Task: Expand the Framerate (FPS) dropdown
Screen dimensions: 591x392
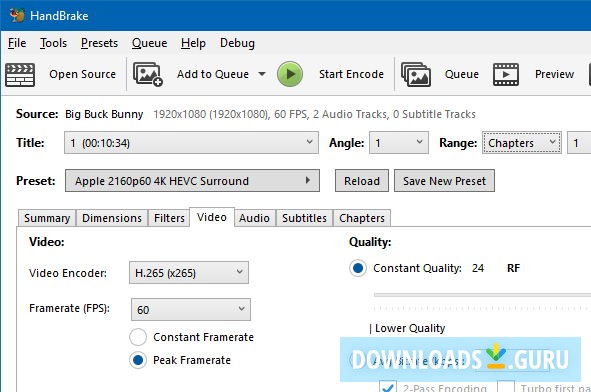Action: (191, 309)
